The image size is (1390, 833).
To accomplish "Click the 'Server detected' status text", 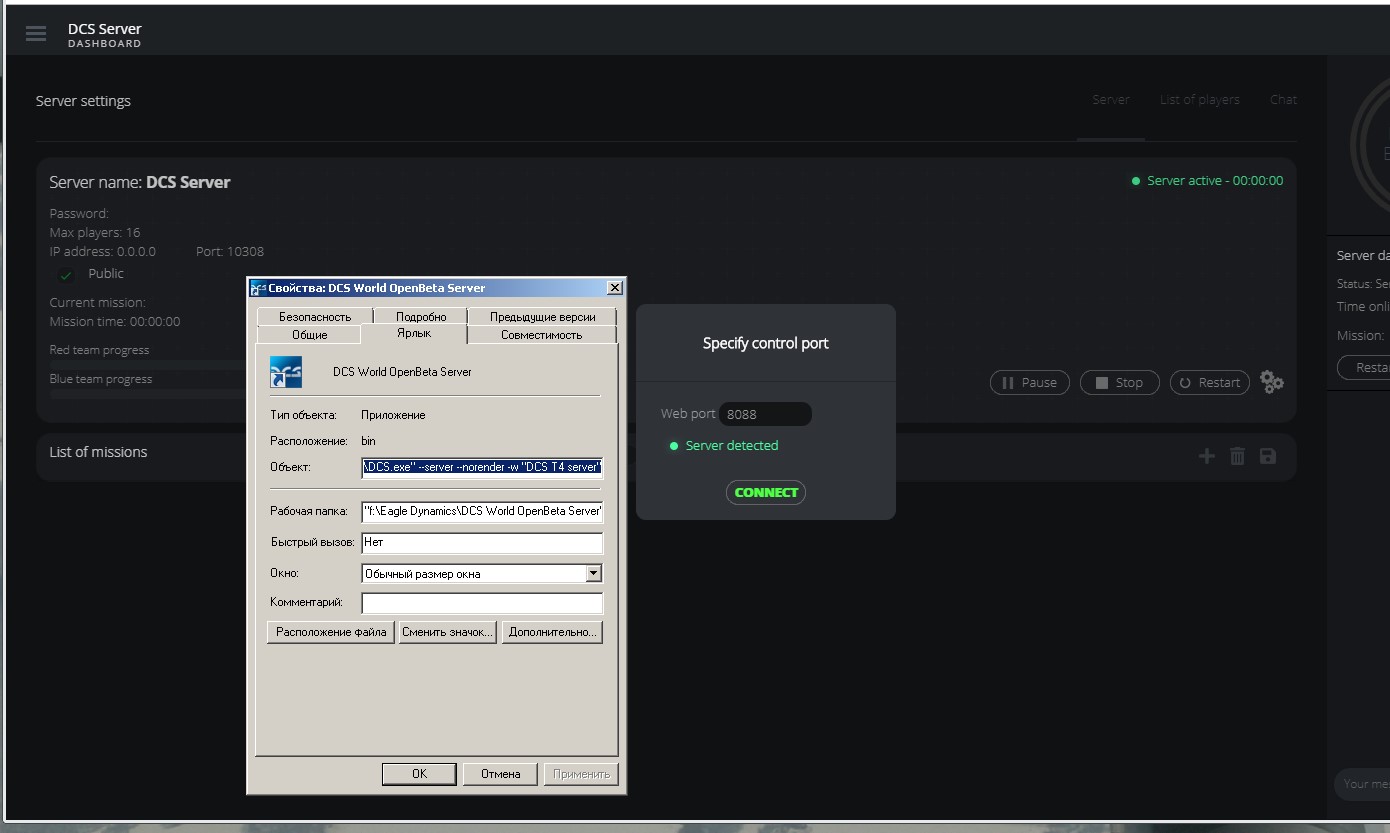I will [732, 446].
